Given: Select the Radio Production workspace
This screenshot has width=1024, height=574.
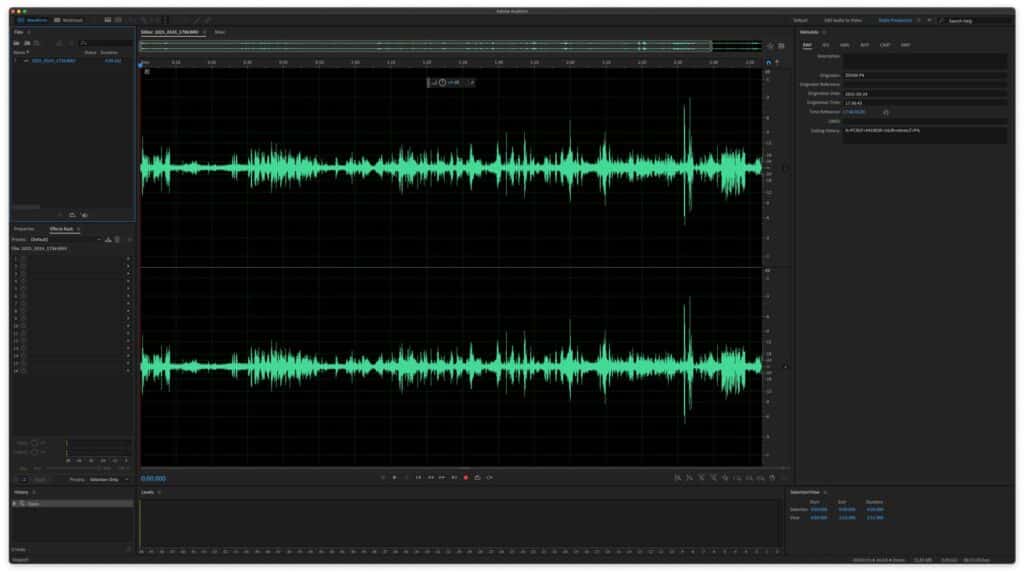Looking at the screenshot, I should (895, 20).
